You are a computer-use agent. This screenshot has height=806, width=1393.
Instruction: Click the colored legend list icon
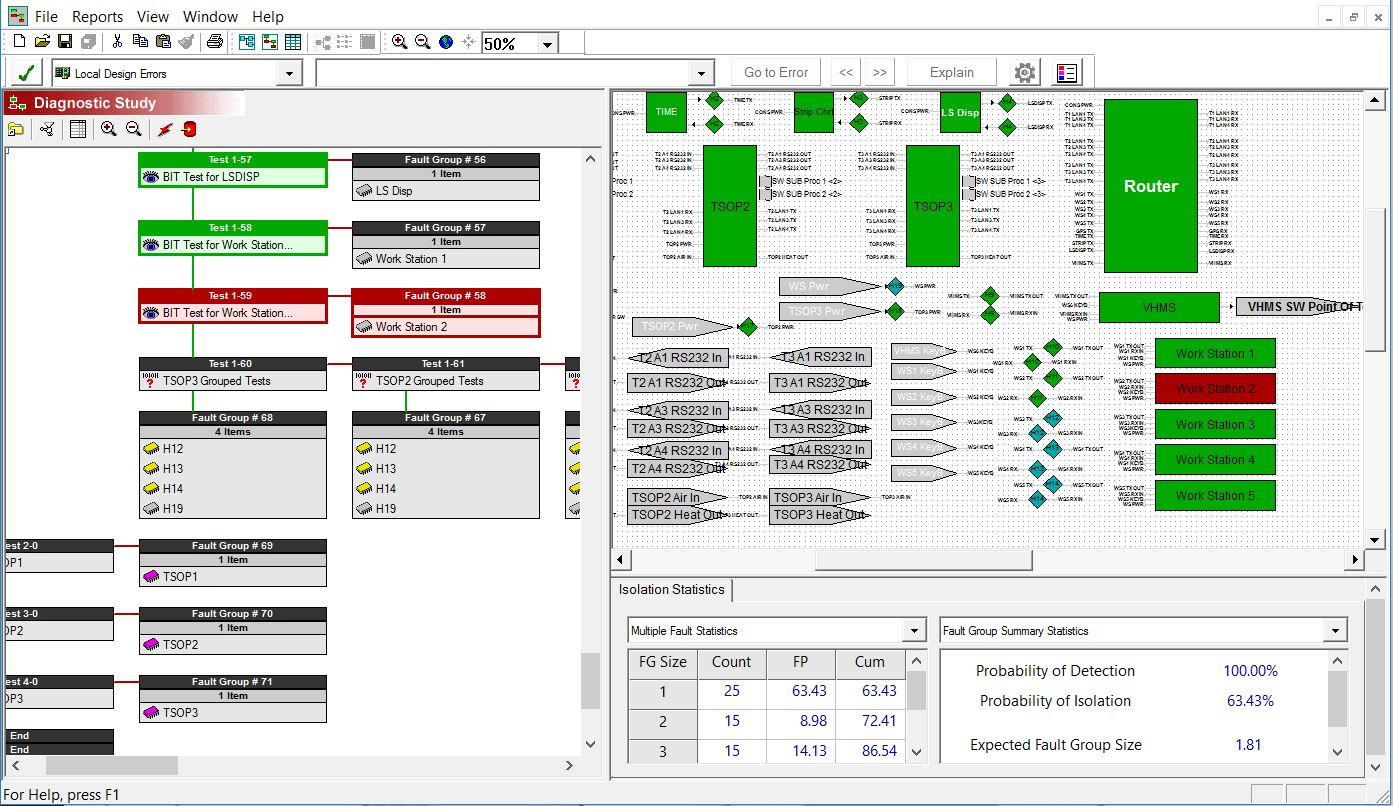(1067, 73)
